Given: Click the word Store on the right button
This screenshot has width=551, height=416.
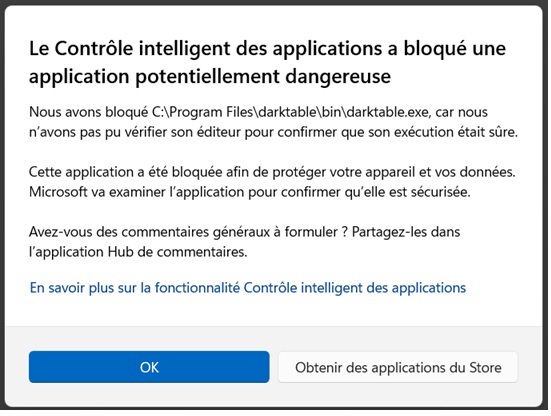Looking at the screenshot, I should pos(485,368).
